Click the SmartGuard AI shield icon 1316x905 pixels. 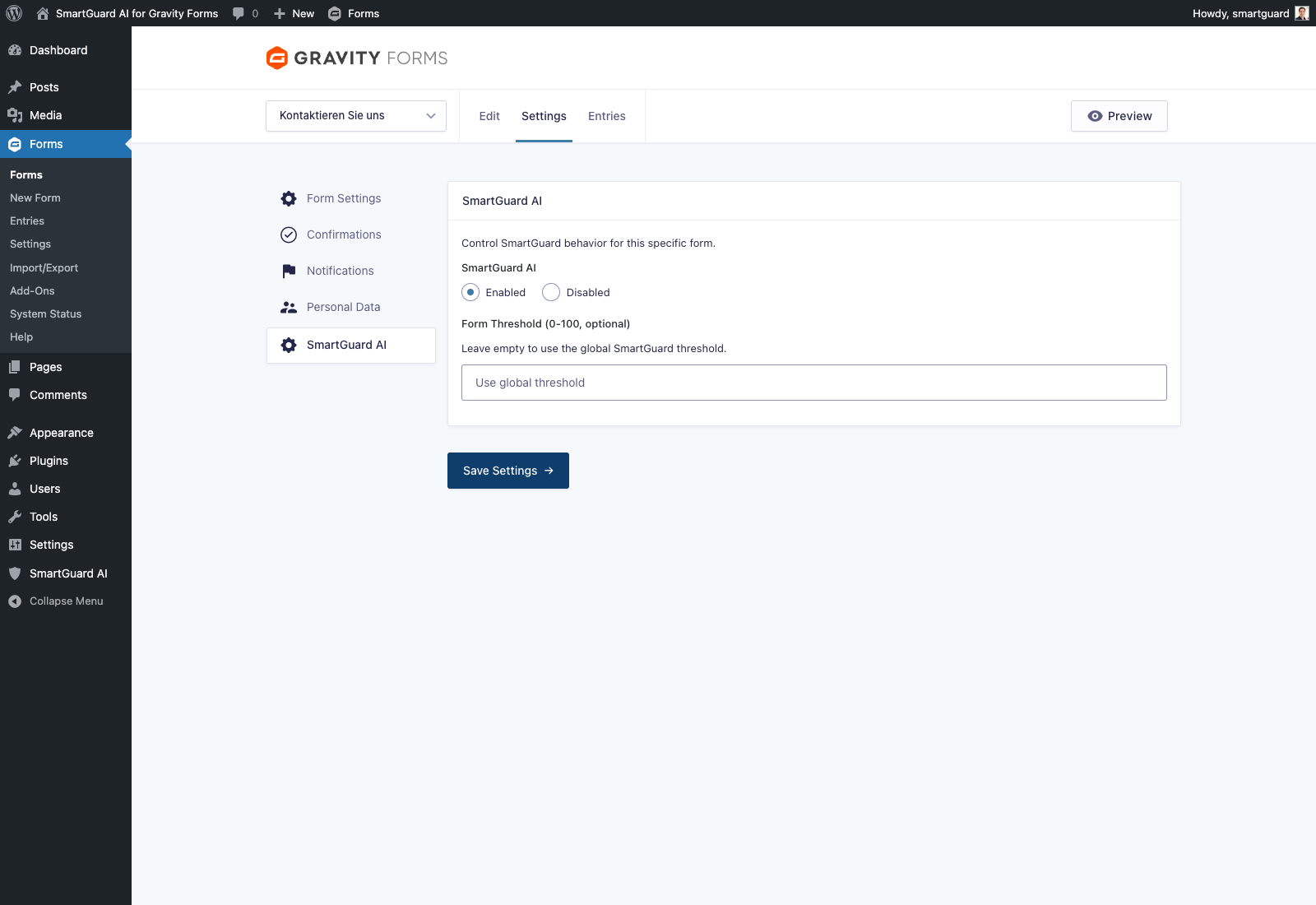(15, 573)
